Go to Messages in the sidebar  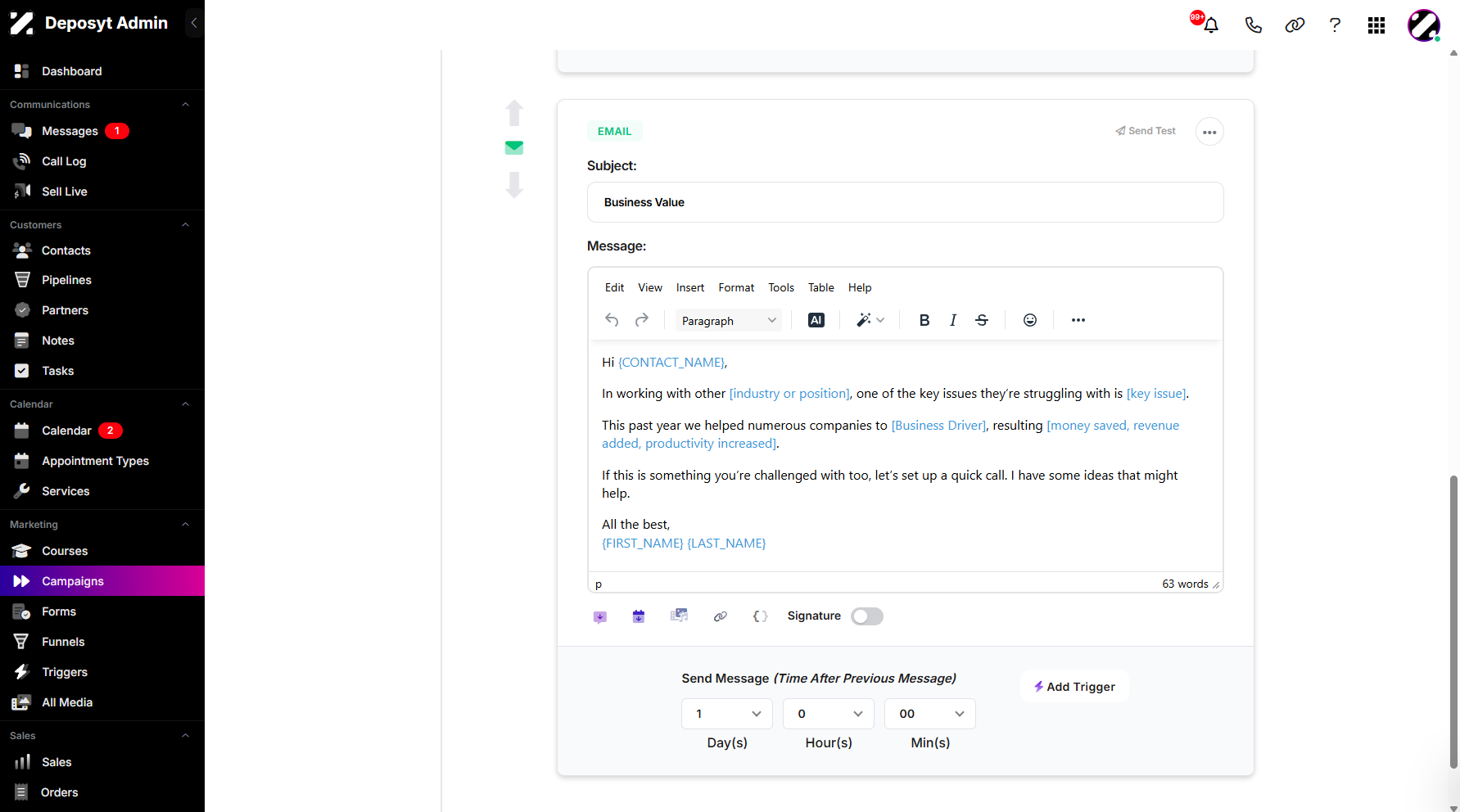[70, 131]
